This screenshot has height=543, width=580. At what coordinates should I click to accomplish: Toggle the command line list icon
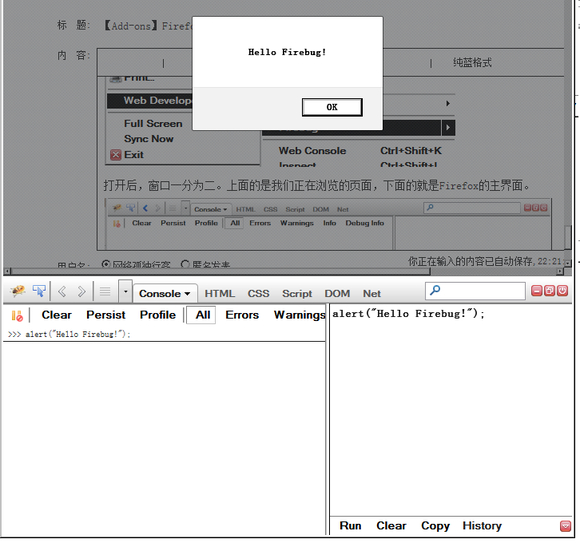pyautogui.click(x=105, y=292)
